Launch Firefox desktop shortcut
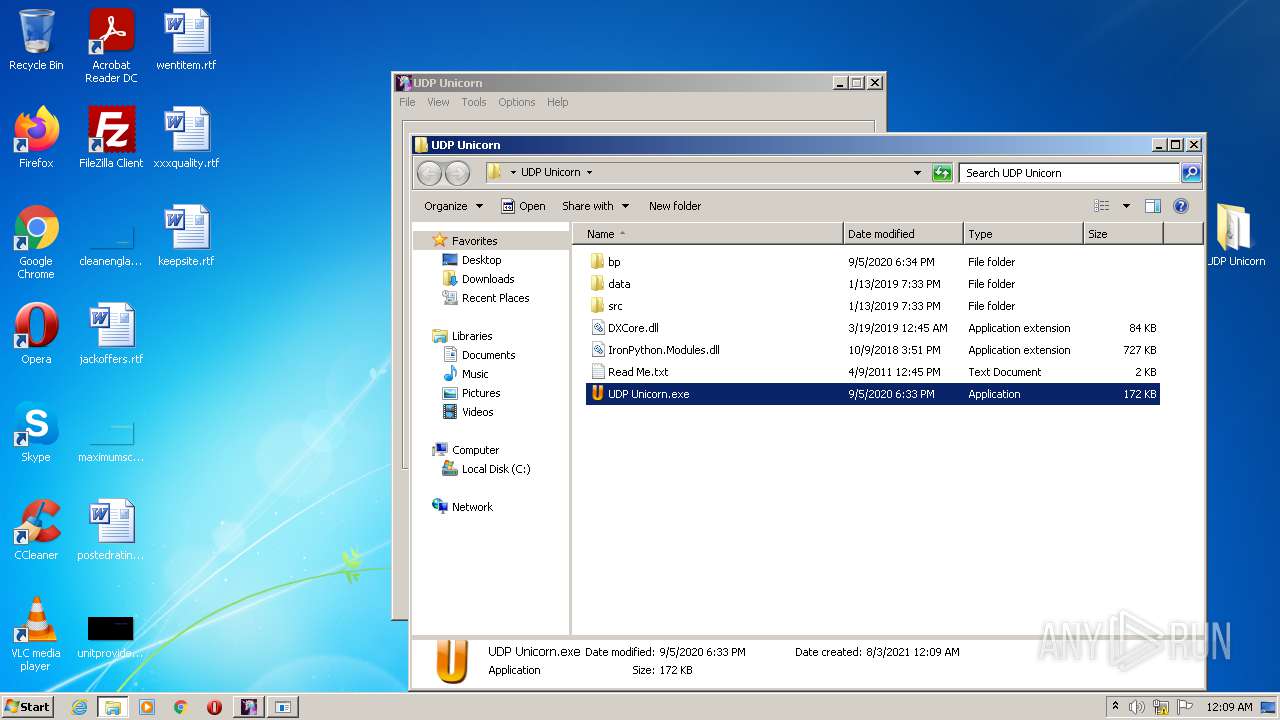The width and height of the screenshot is (1280, 720). tap(36, 138)
